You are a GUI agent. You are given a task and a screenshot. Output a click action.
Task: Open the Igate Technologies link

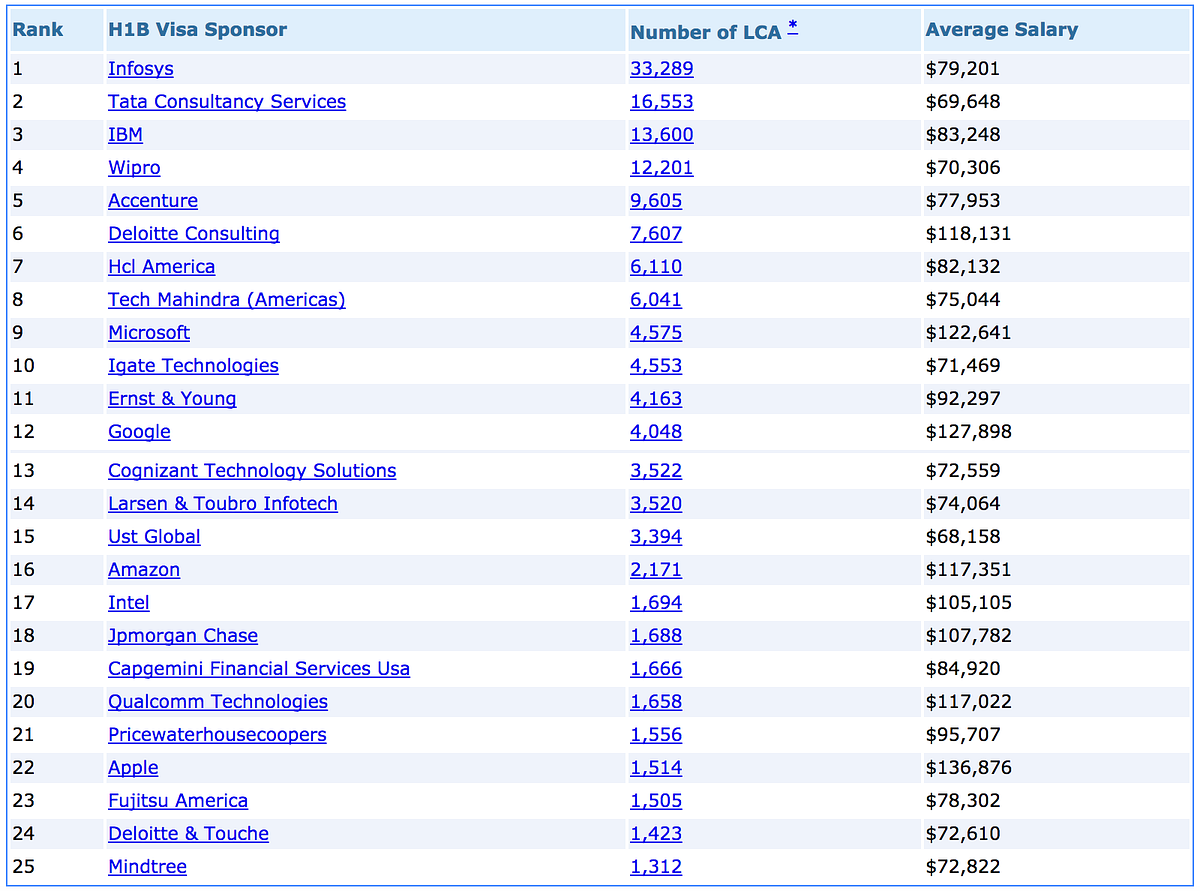point(193,366)
